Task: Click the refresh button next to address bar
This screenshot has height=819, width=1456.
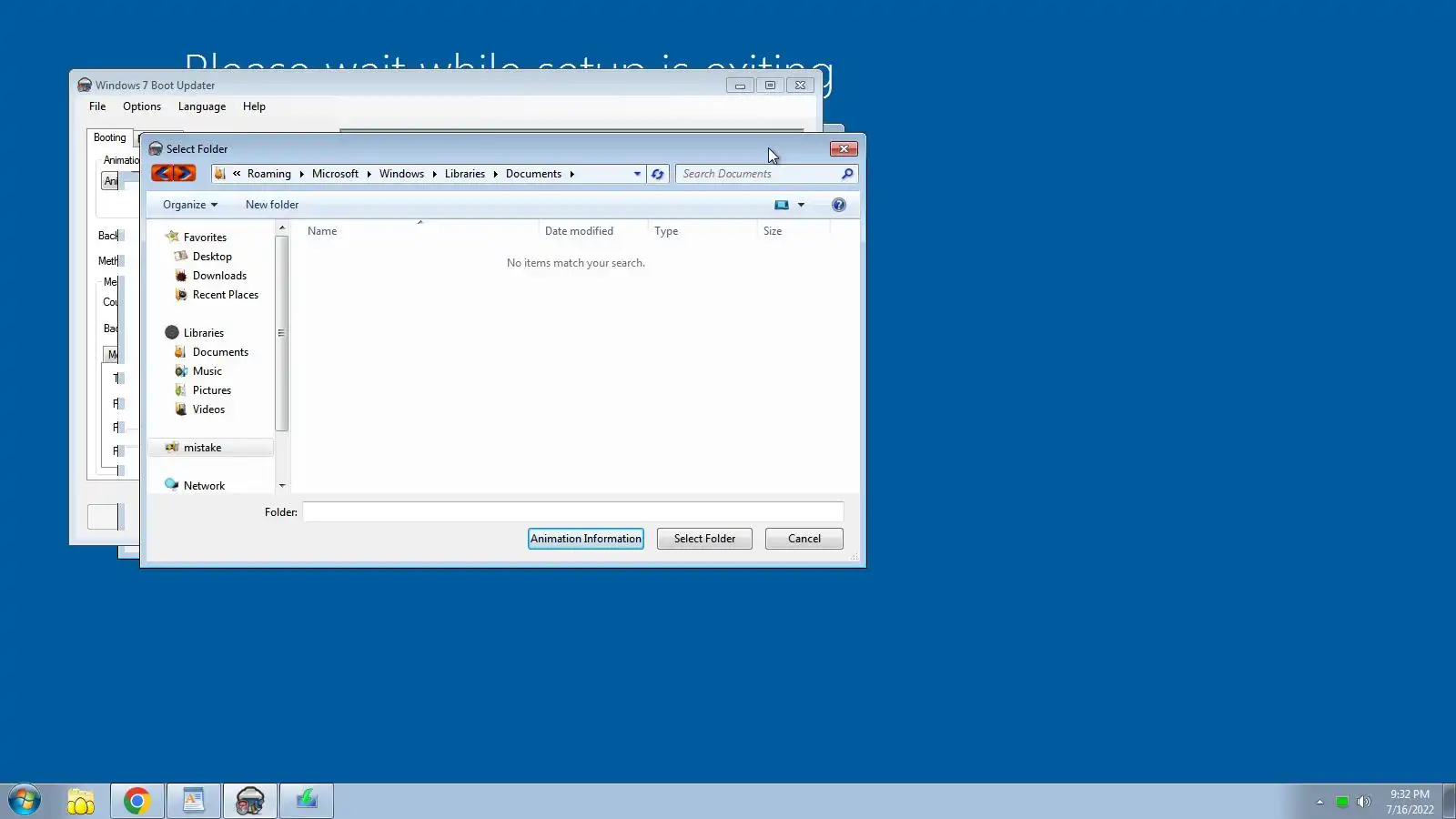Action: tap(658, 174)
